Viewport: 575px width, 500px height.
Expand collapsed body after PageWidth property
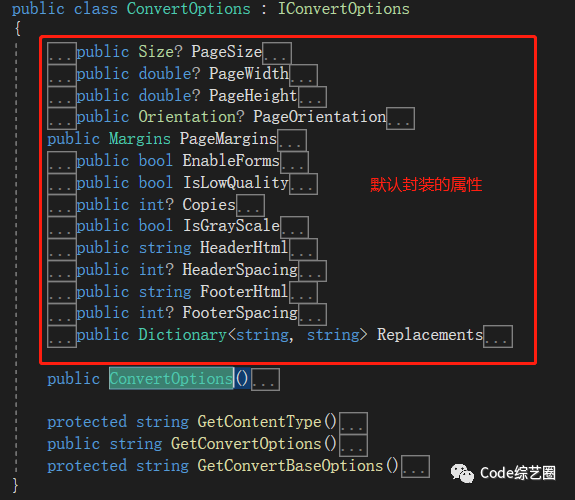pos(303,75)
